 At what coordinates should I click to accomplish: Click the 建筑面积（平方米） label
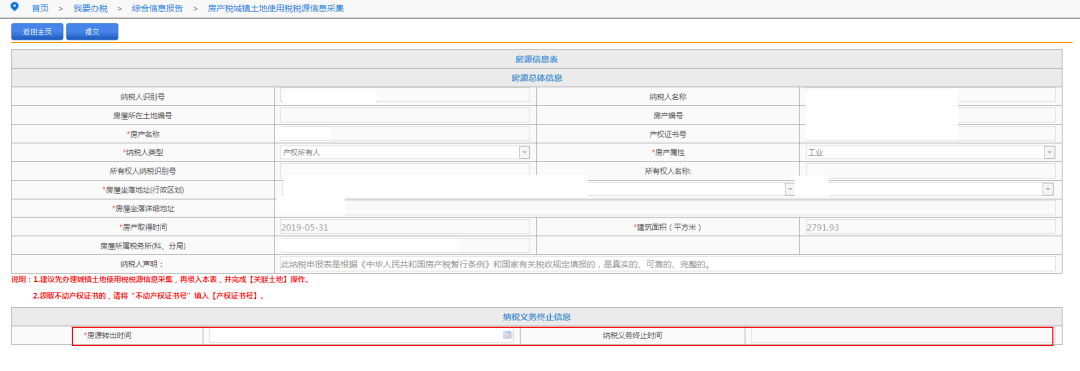pos(667,226)
